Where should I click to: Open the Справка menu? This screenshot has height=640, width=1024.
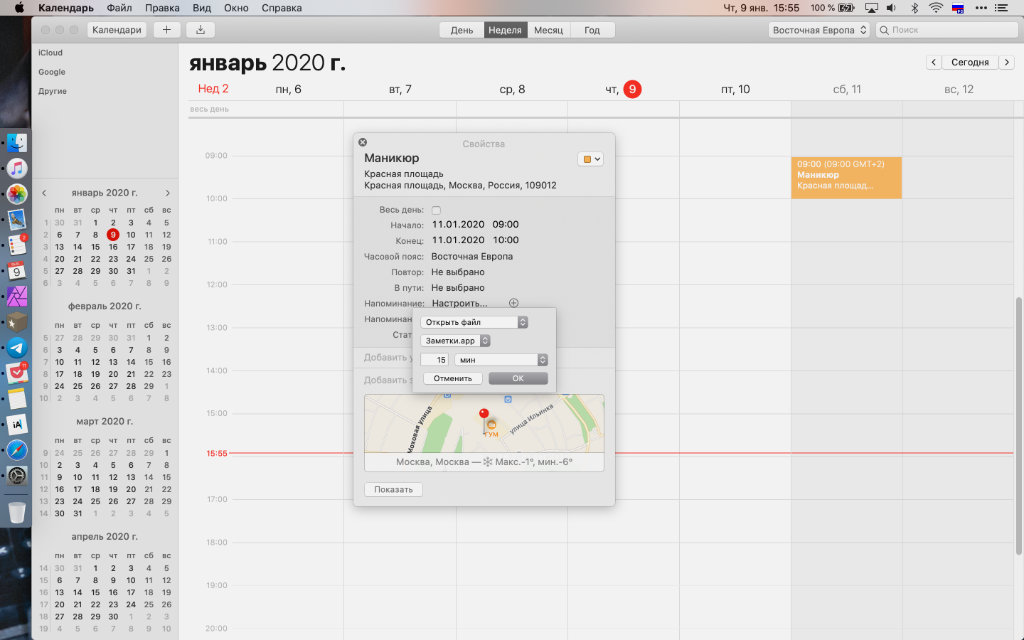tap(281, 8)
